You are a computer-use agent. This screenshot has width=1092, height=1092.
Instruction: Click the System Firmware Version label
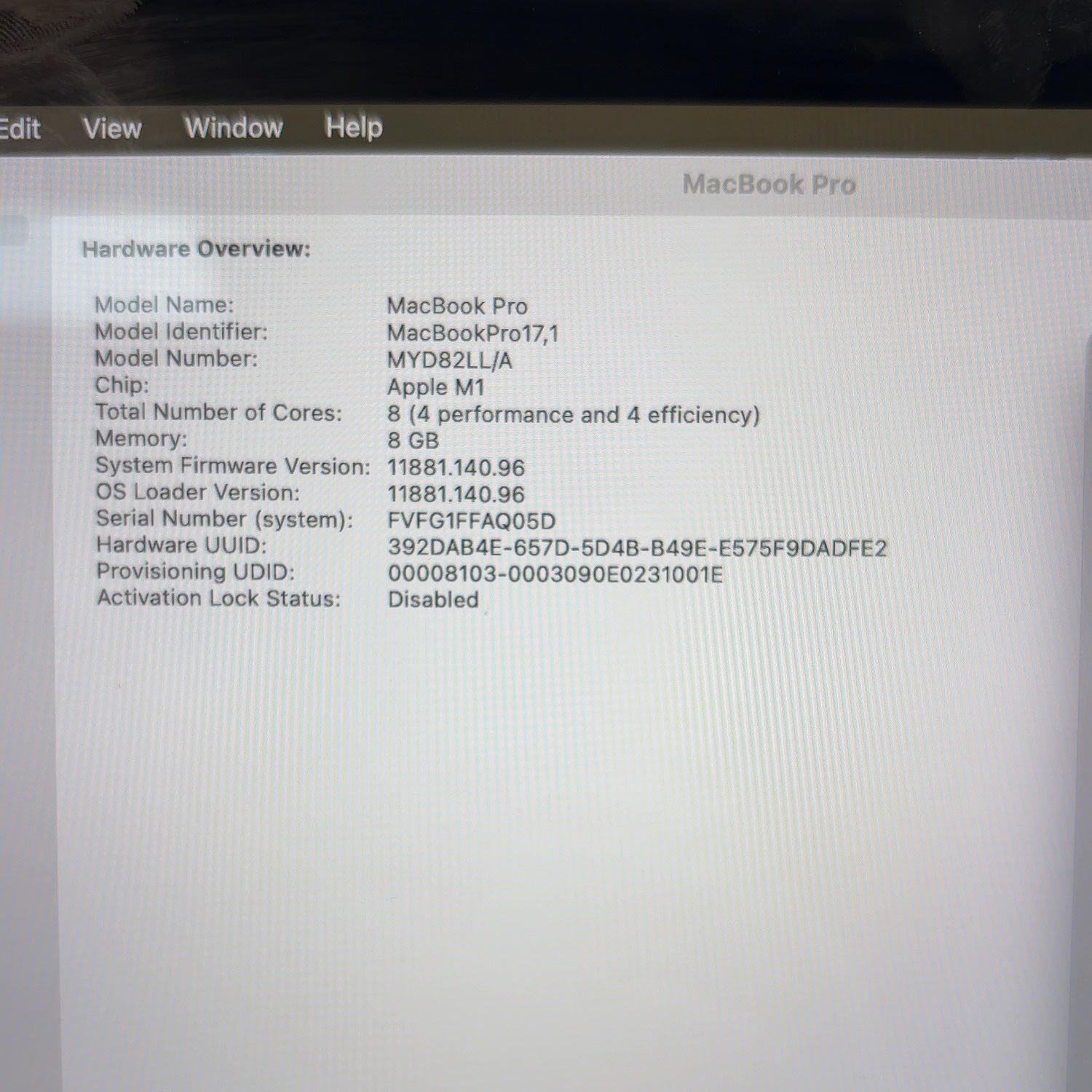click(233, 466)
